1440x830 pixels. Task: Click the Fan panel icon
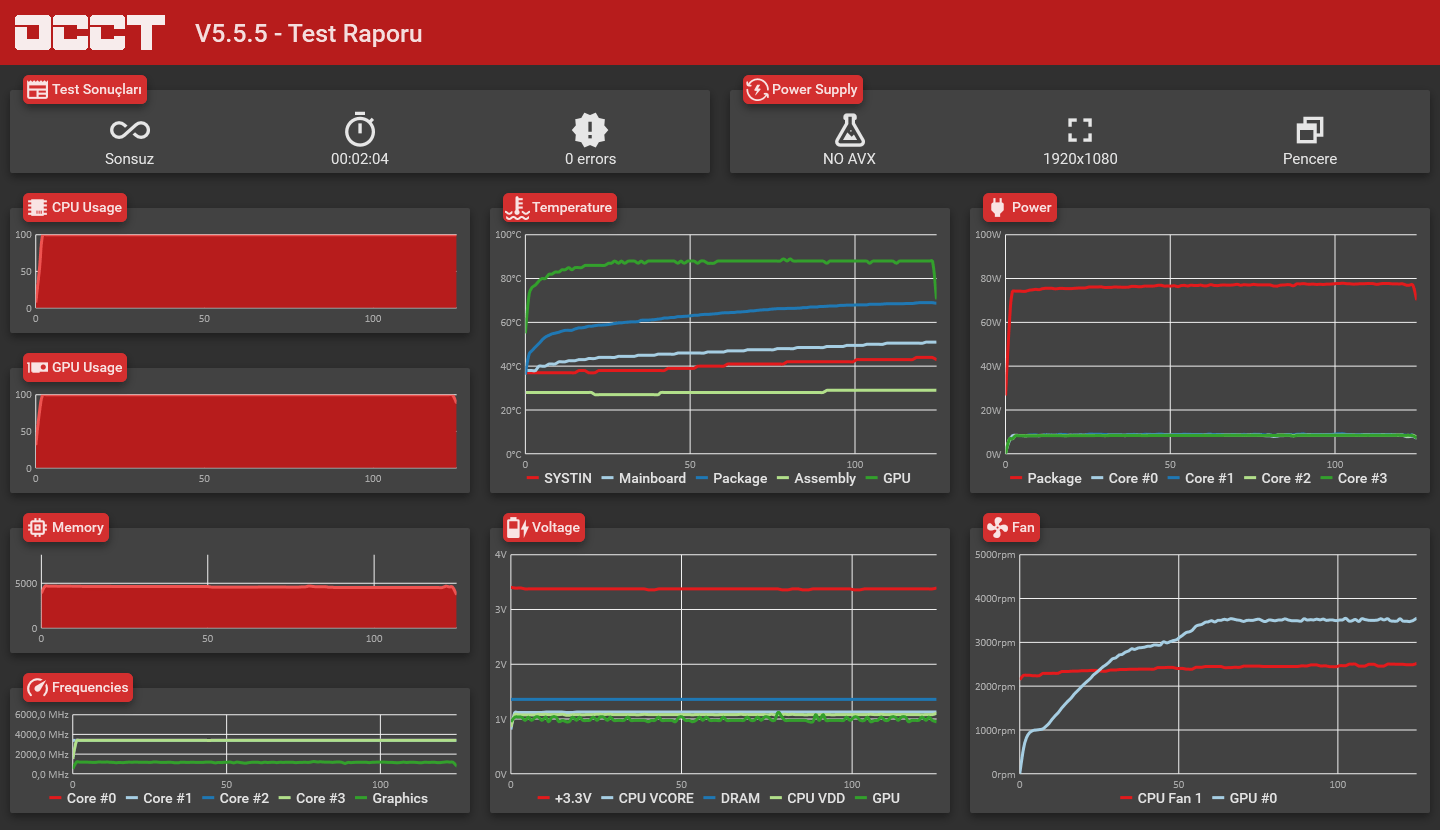996,527
